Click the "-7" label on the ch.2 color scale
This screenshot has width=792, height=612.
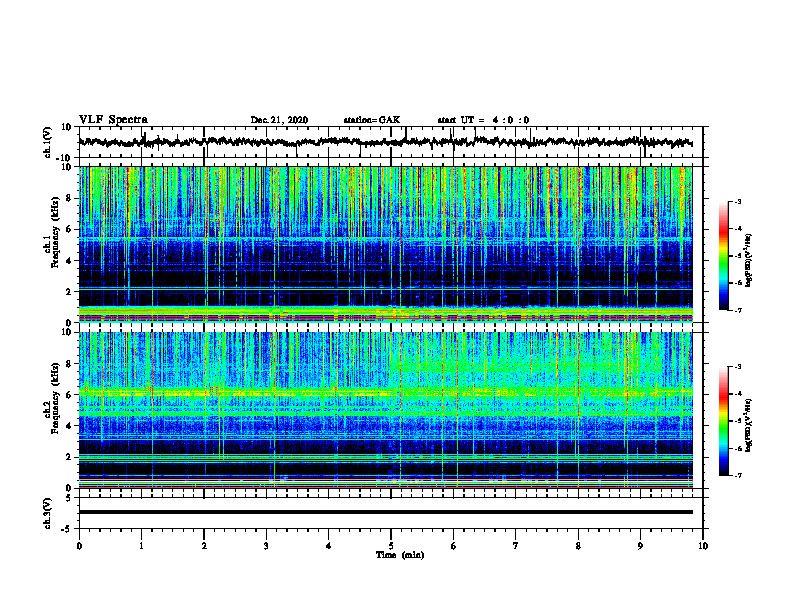click(737, 475)
